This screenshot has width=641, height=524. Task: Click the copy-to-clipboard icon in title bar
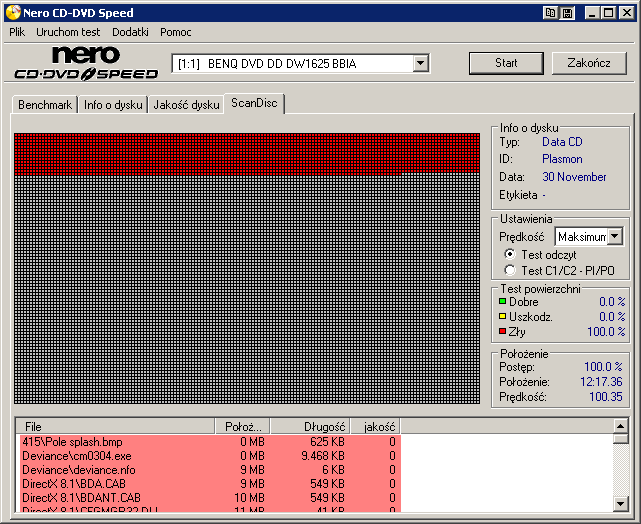point(551,13)
